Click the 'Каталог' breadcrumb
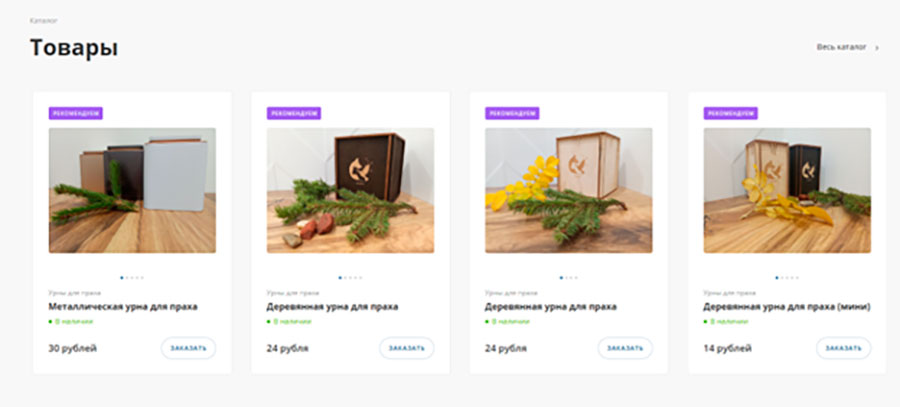900x407 pixels. (x=44, y=21)
